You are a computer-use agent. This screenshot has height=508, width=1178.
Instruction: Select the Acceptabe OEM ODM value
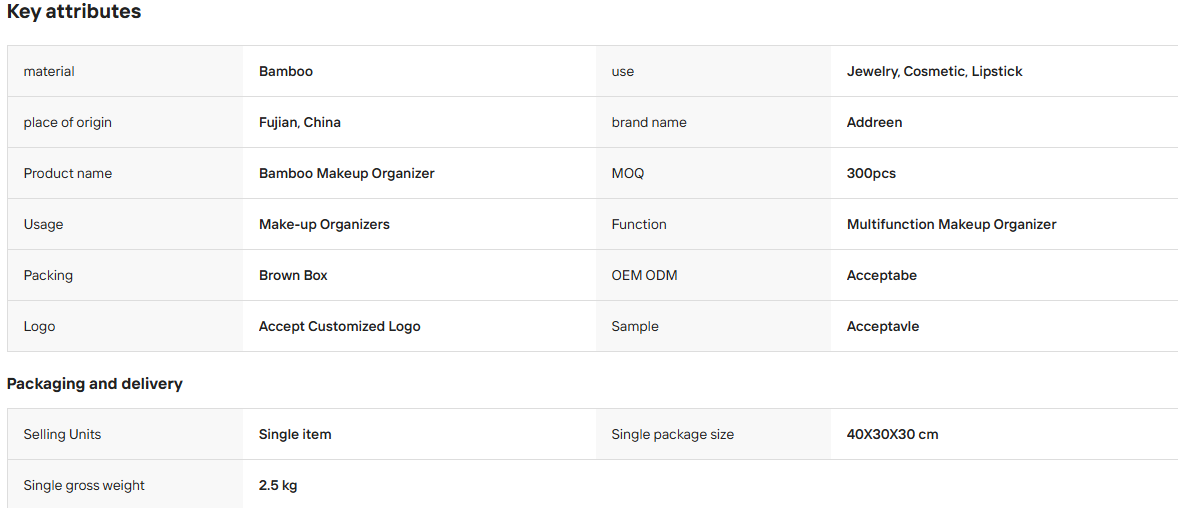[x=881, y=275]
